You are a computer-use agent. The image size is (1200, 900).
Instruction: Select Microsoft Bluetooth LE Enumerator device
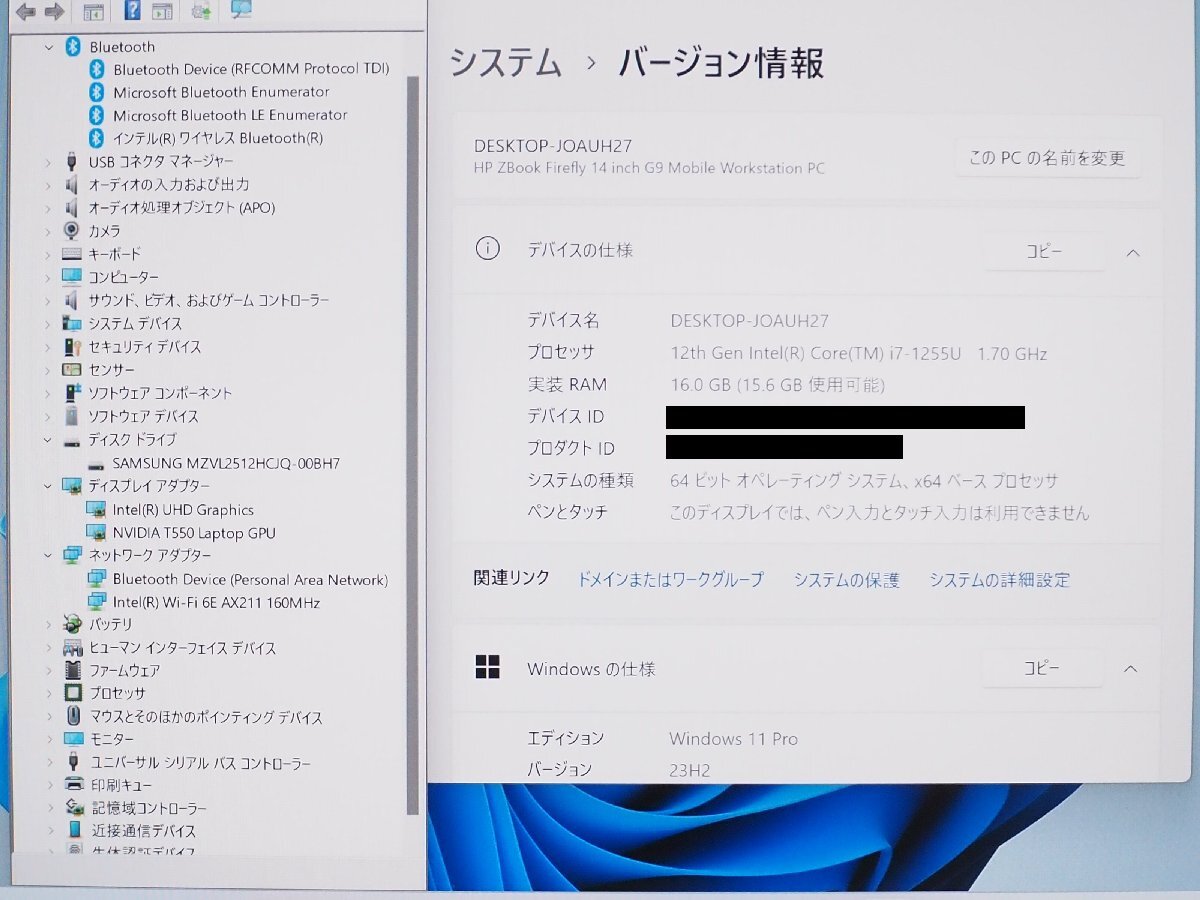click(230, 115)
